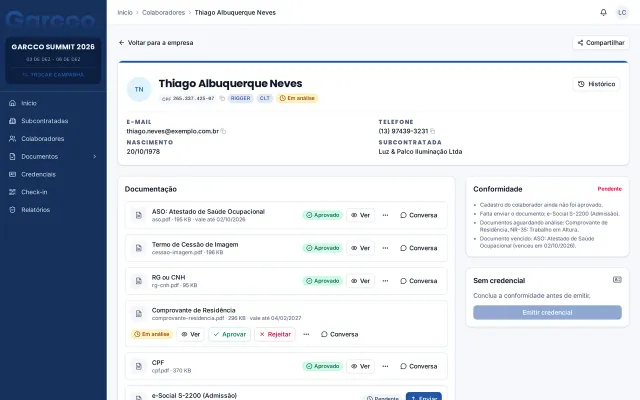The height and width of the screenshot is (400, 640).
Task: Open Conversa for Termo de Cessão
Action: (x=419, y=248)
